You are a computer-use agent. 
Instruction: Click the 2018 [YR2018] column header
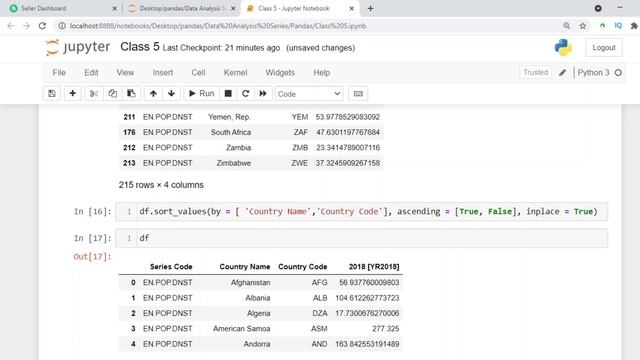tap(374, 267)
